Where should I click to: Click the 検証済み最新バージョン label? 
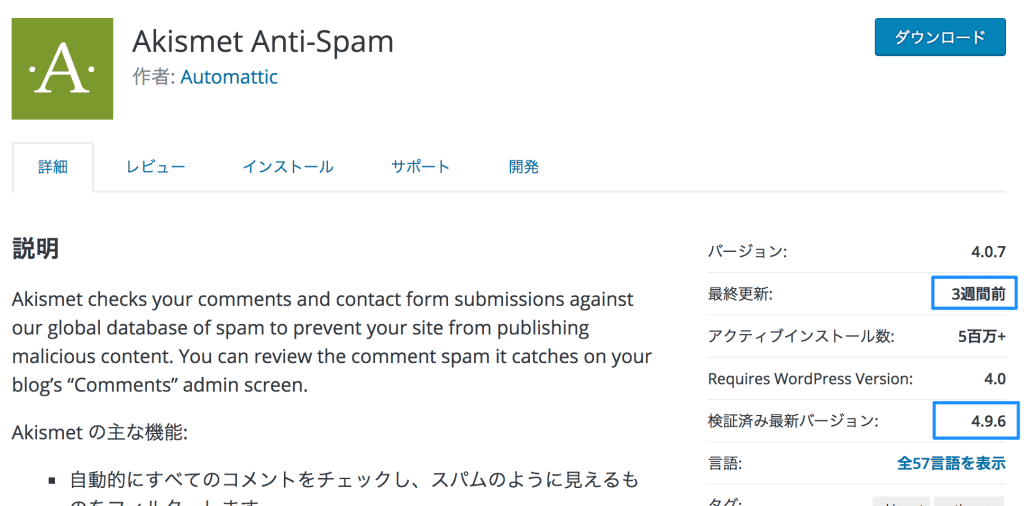tap(793, 421)
